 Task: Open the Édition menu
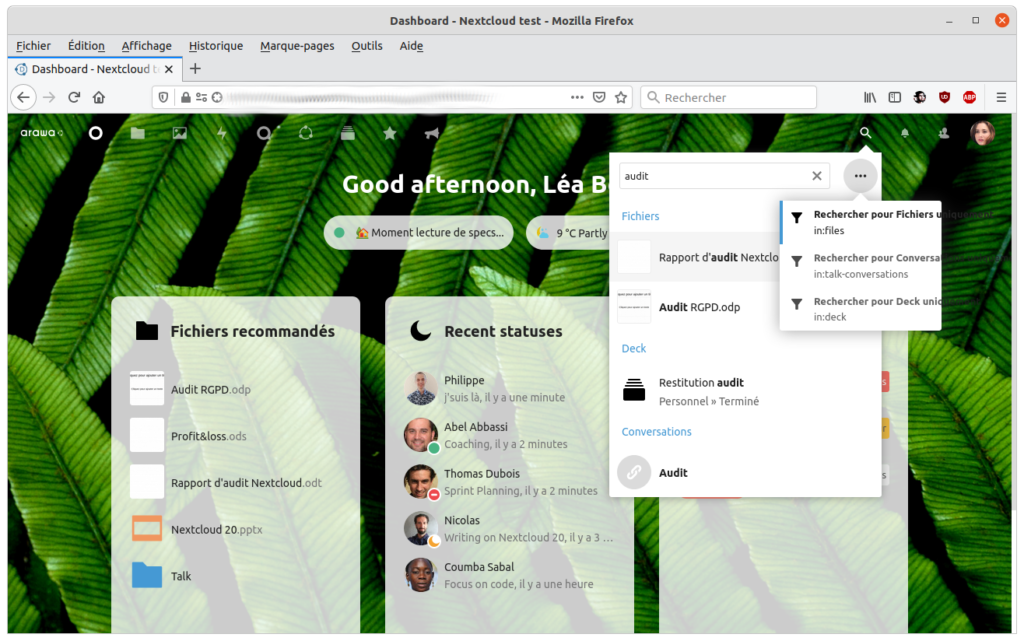tap(86, 46)
